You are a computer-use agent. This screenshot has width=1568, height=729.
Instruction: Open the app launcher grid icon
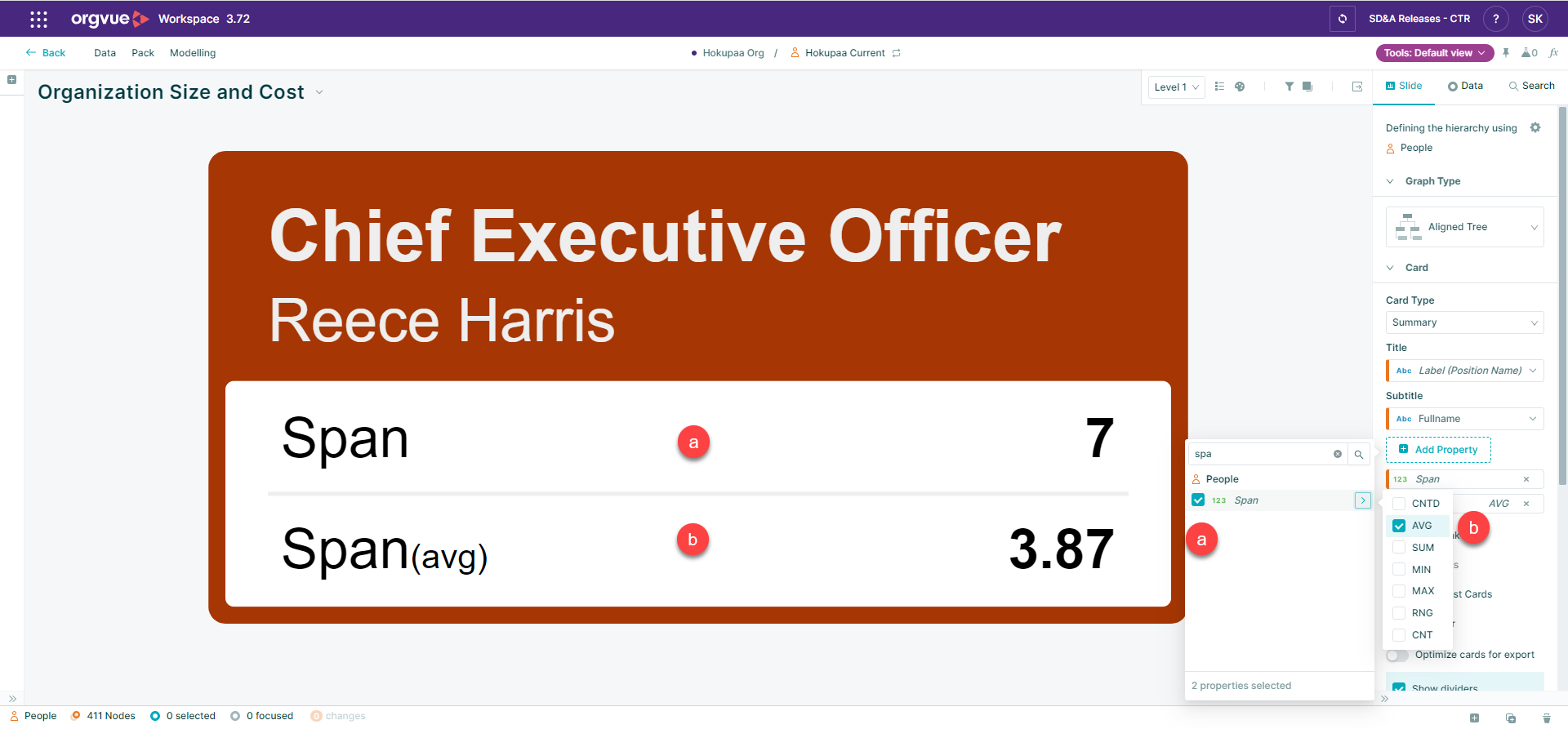click(x=38, y=19)
